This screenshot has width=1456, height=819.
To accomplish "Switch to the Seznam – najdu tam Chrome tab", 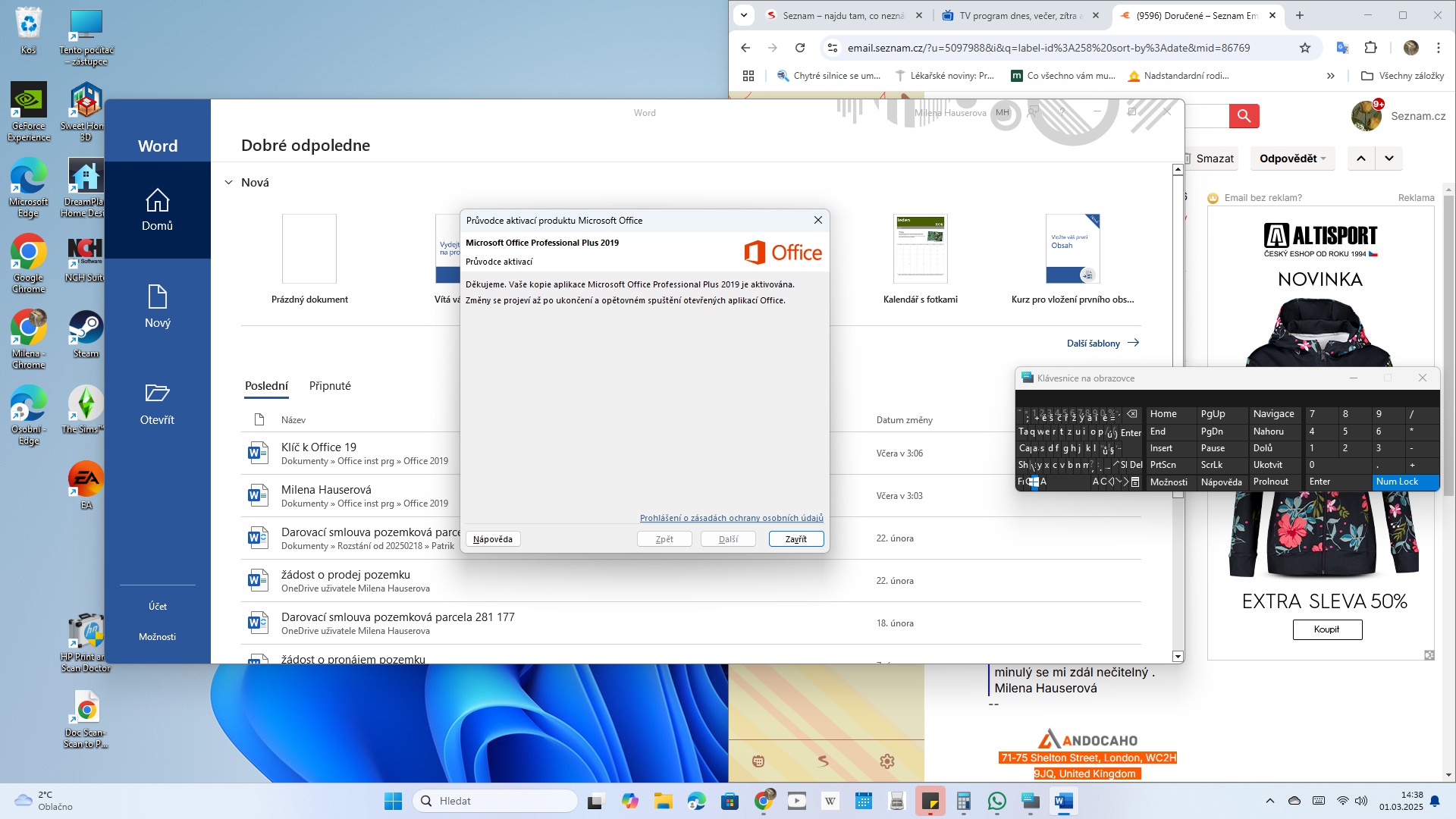I will click(843, 15).
